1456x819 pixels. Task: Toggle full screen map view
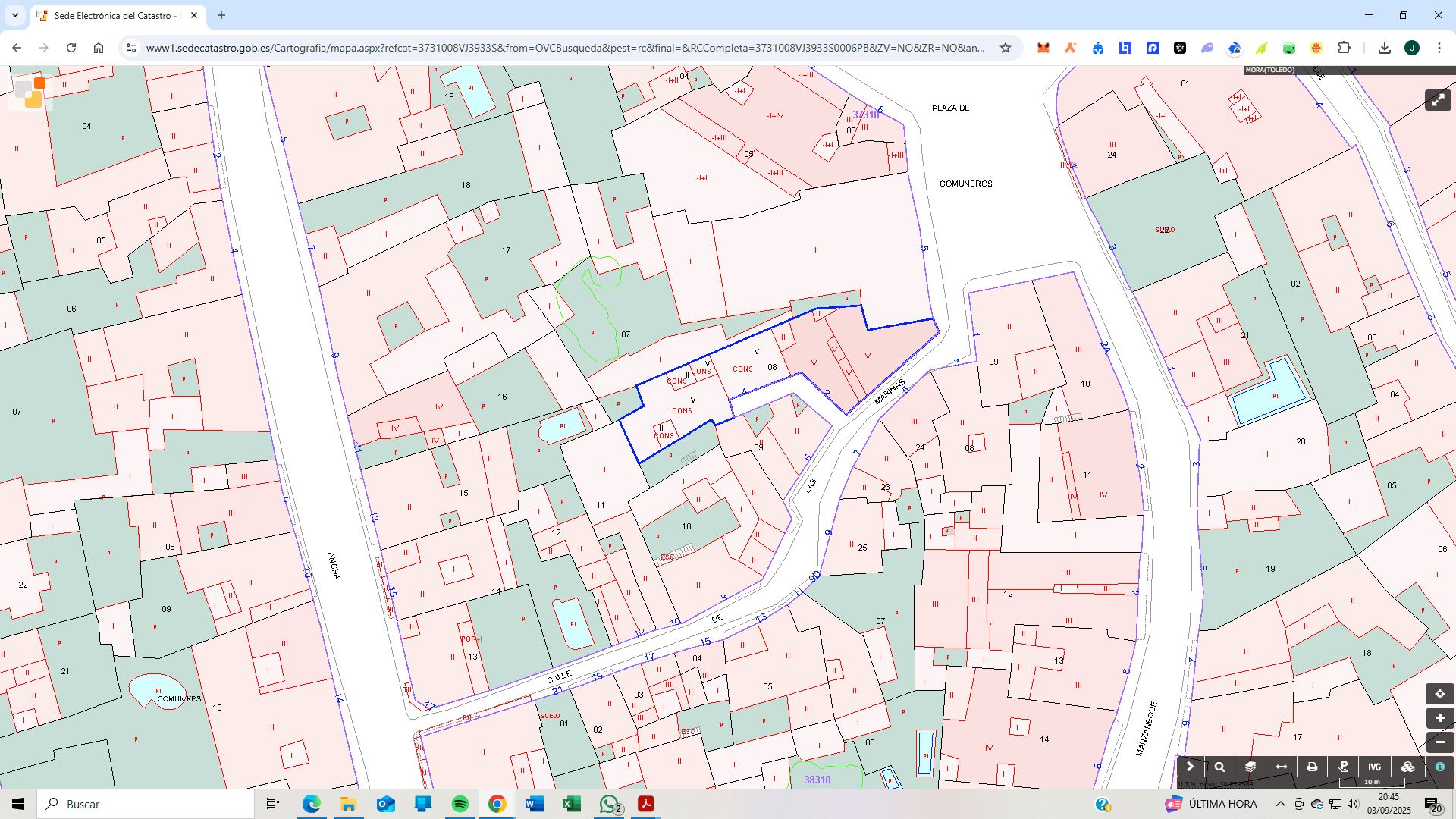point(1438,100)
